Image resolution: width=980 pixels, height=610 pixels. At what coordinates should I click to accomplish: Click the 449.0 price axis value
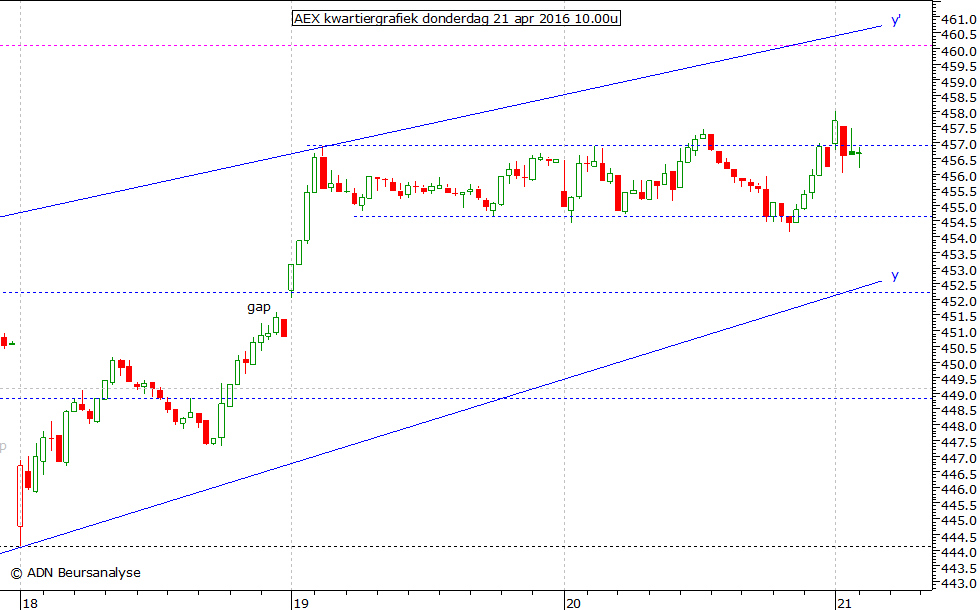(959, 396)
